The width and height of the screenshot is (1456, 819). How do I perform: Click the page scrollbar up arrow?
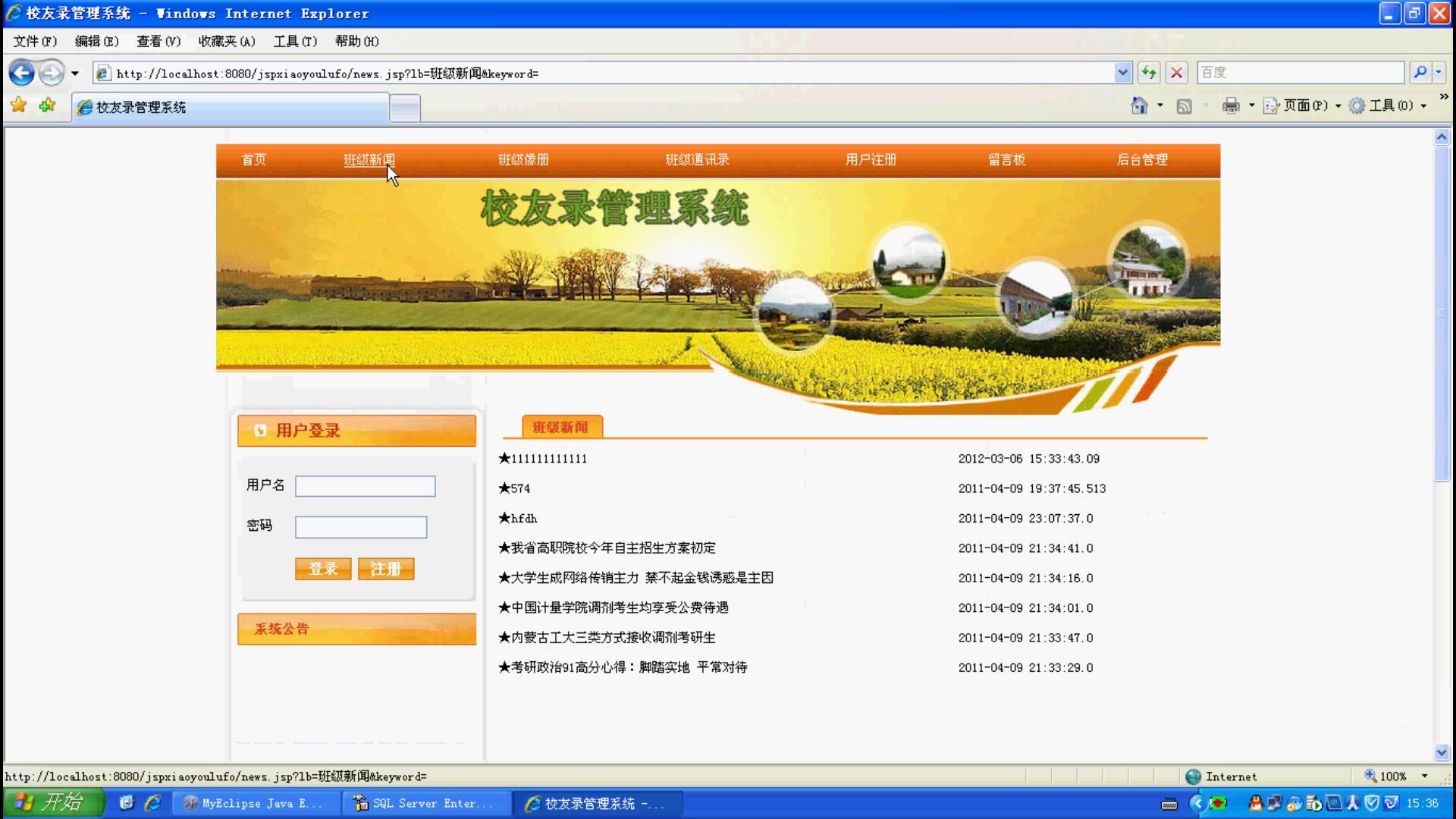[1442, 137]
